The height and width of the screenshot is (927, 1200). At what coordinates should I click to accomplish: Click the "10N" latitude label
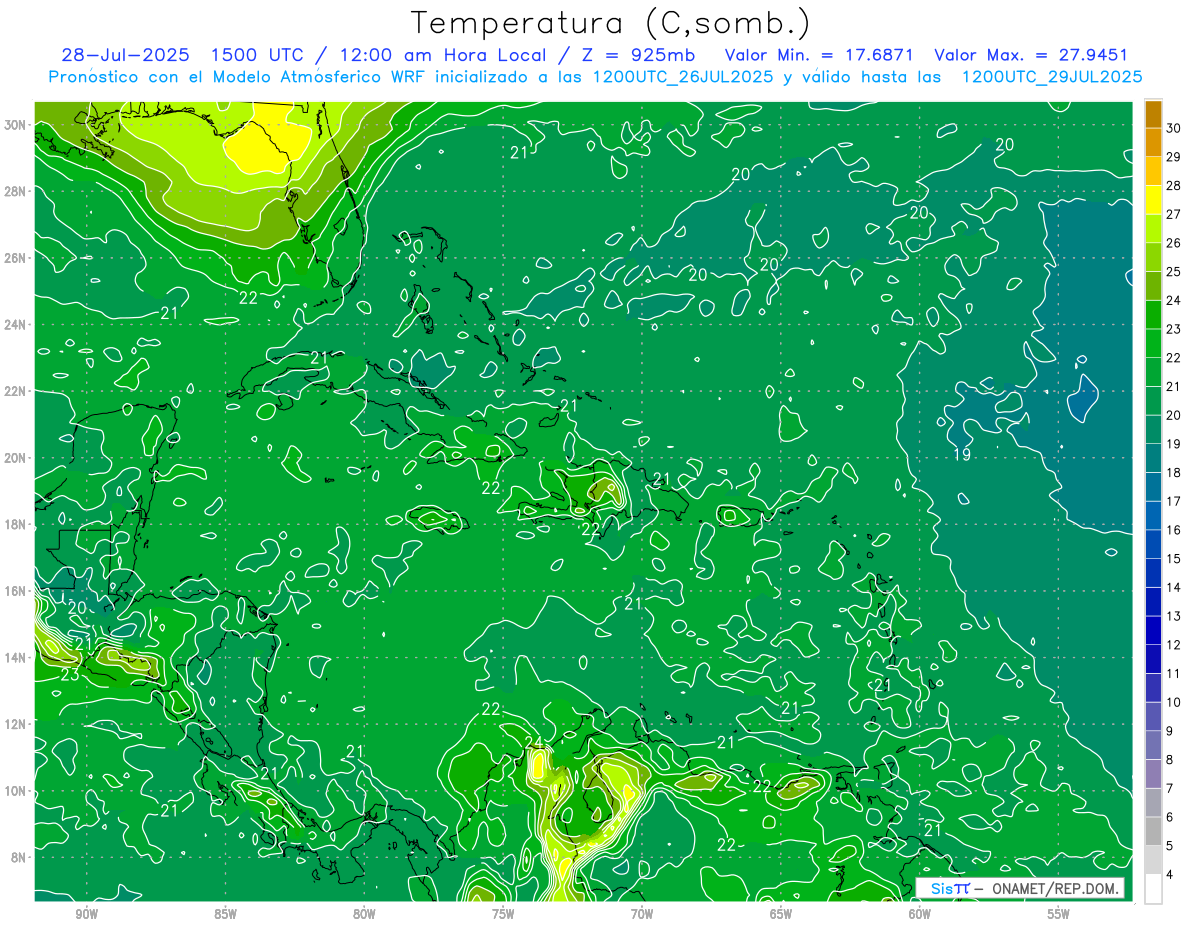pyautogui.click(x=16, y=790)
